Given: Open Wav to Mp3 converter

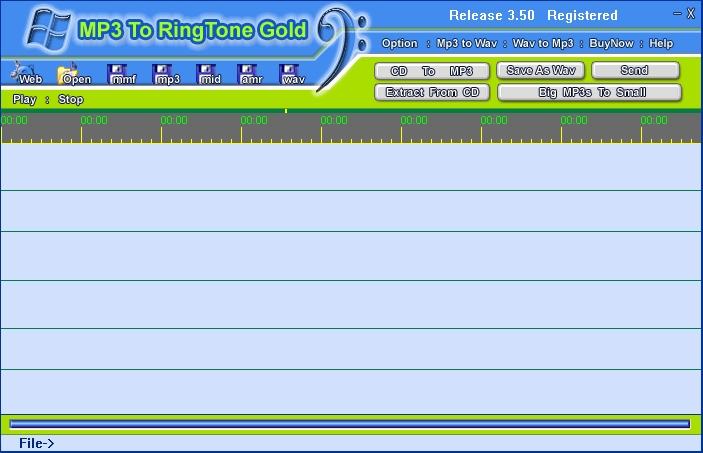Looking at the screenshot, I should click(543, 44).
